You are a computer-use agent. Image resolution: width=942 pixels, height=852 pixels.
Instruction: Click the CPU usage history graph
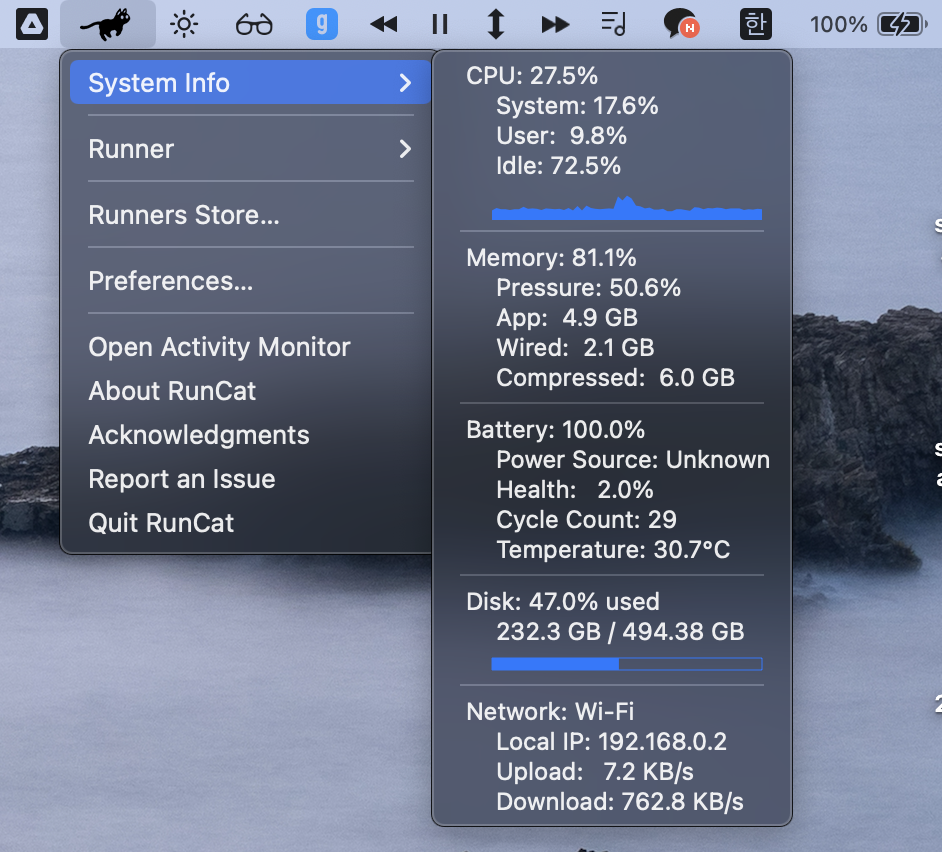(x=627, y=207)
